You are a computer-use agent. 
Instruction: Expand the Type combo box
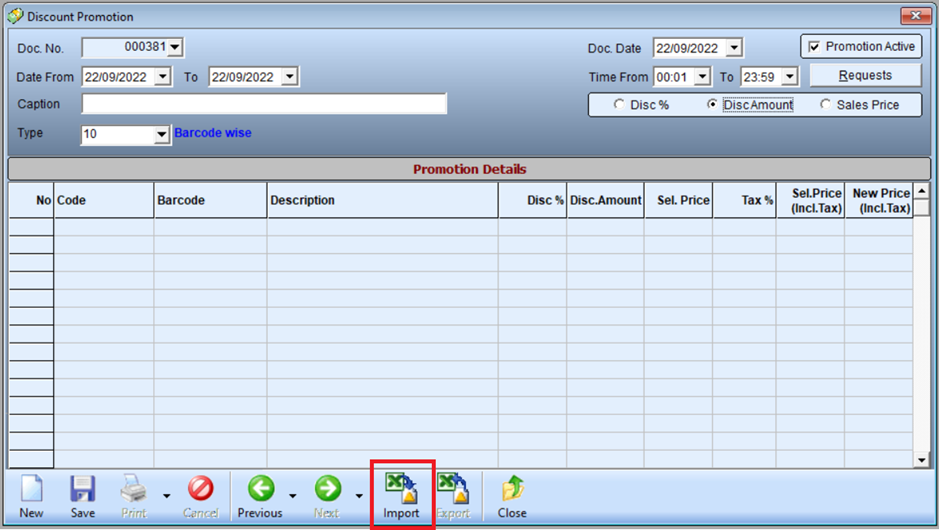[162, 135]
